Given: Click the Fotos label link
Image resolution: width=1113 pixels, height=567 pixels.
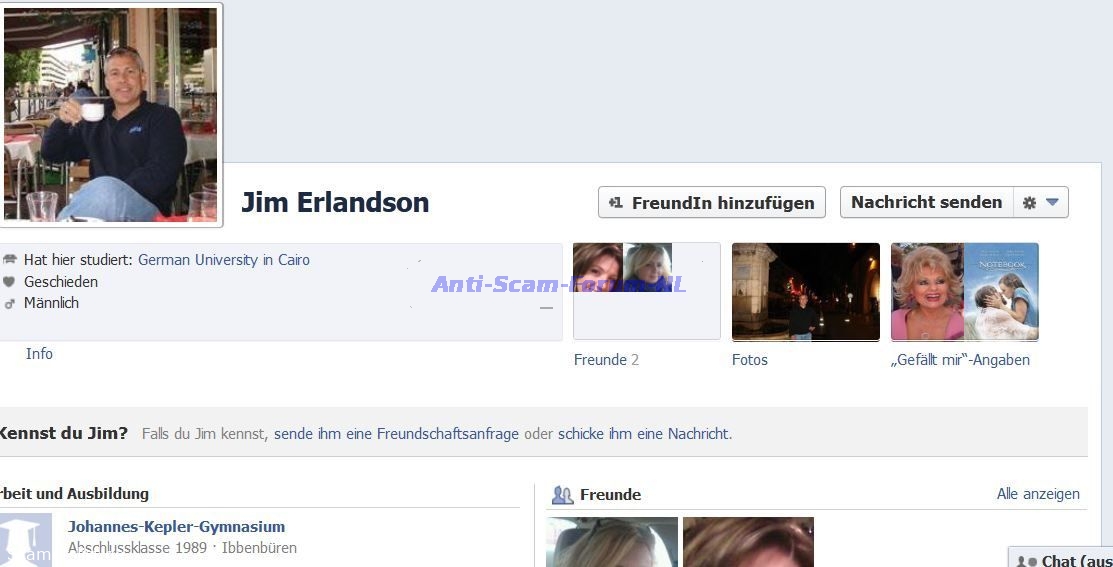Looking at the screenshot, I should tap(749, 360).
